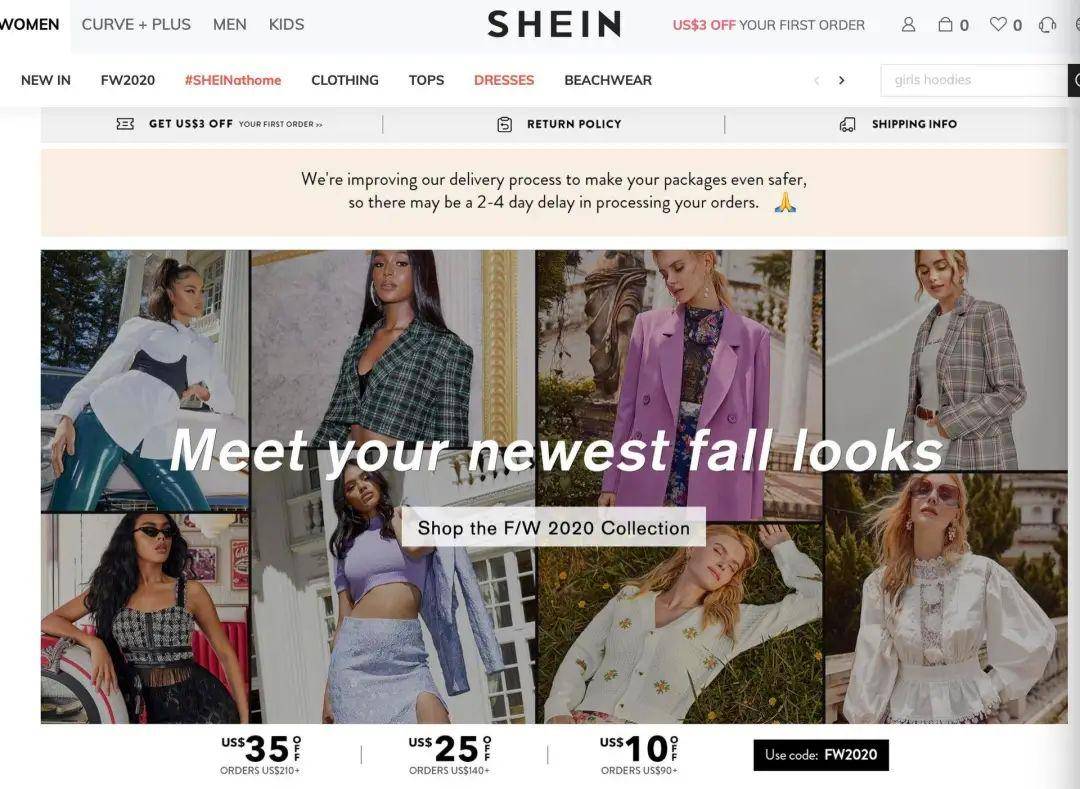Open customer support headset icon

[x=1047, y=25]
